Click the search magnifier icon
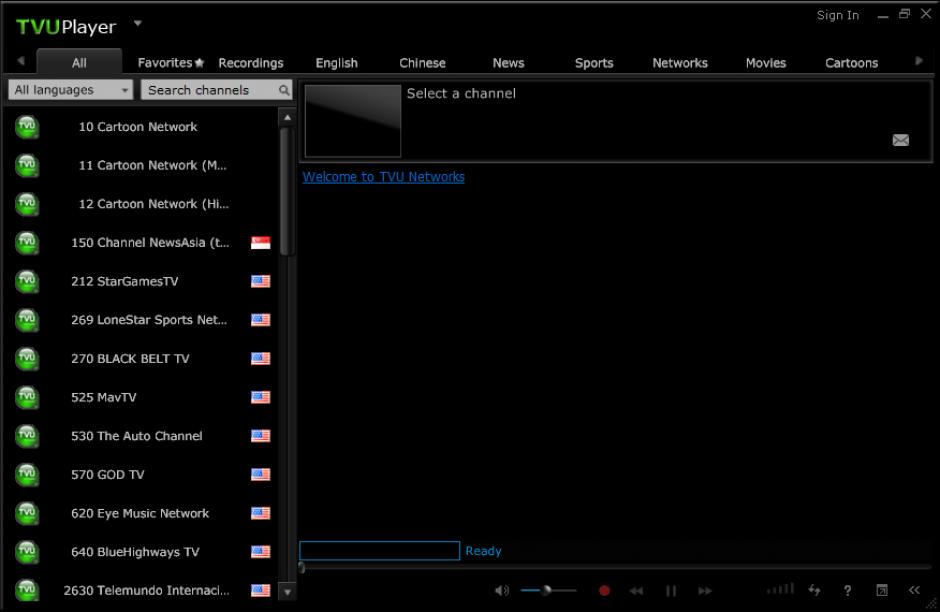 284,90
